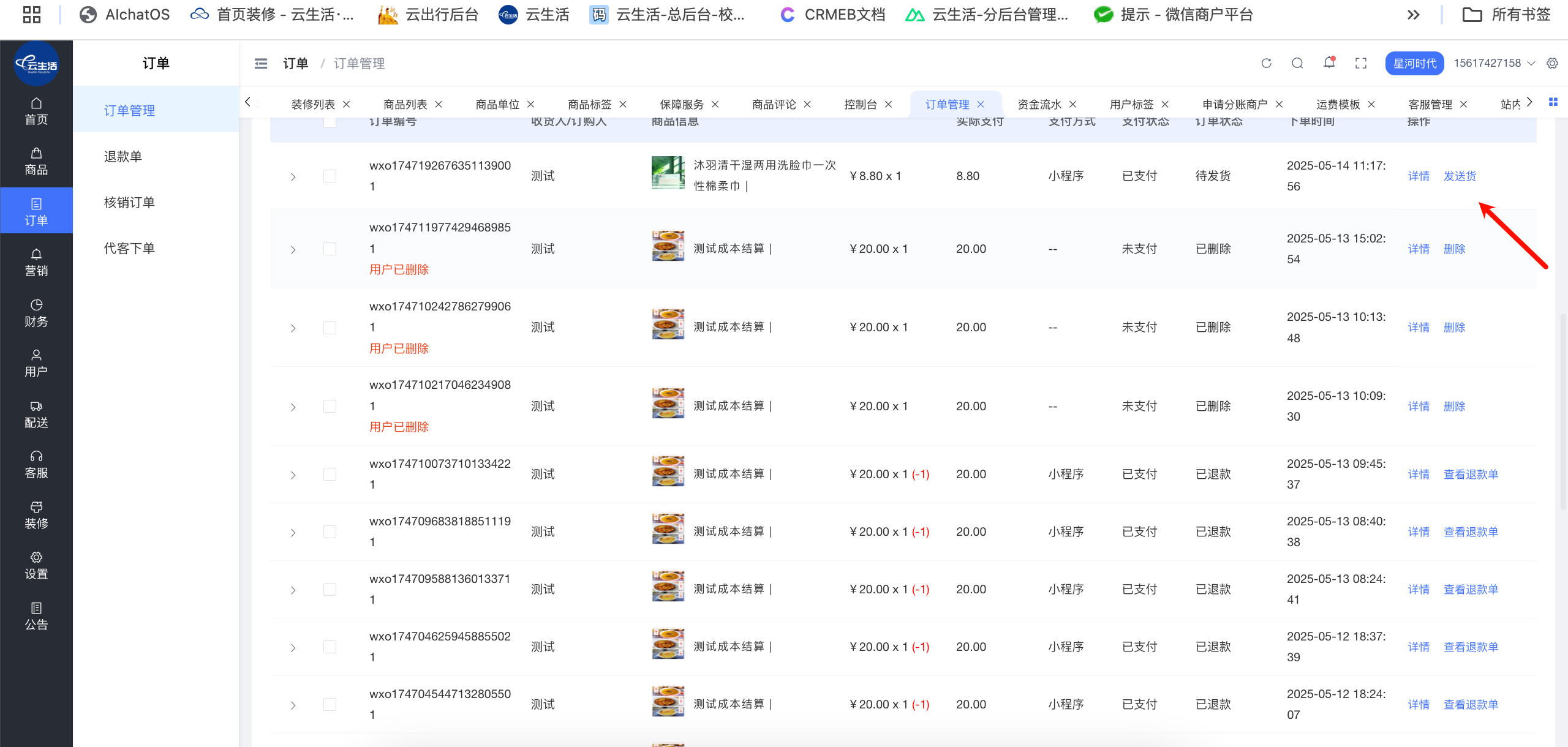The width and height of the screenshot is (1568, 747).
Task: Open the 用户 users sidebar icon
Action: coord(36,364)
